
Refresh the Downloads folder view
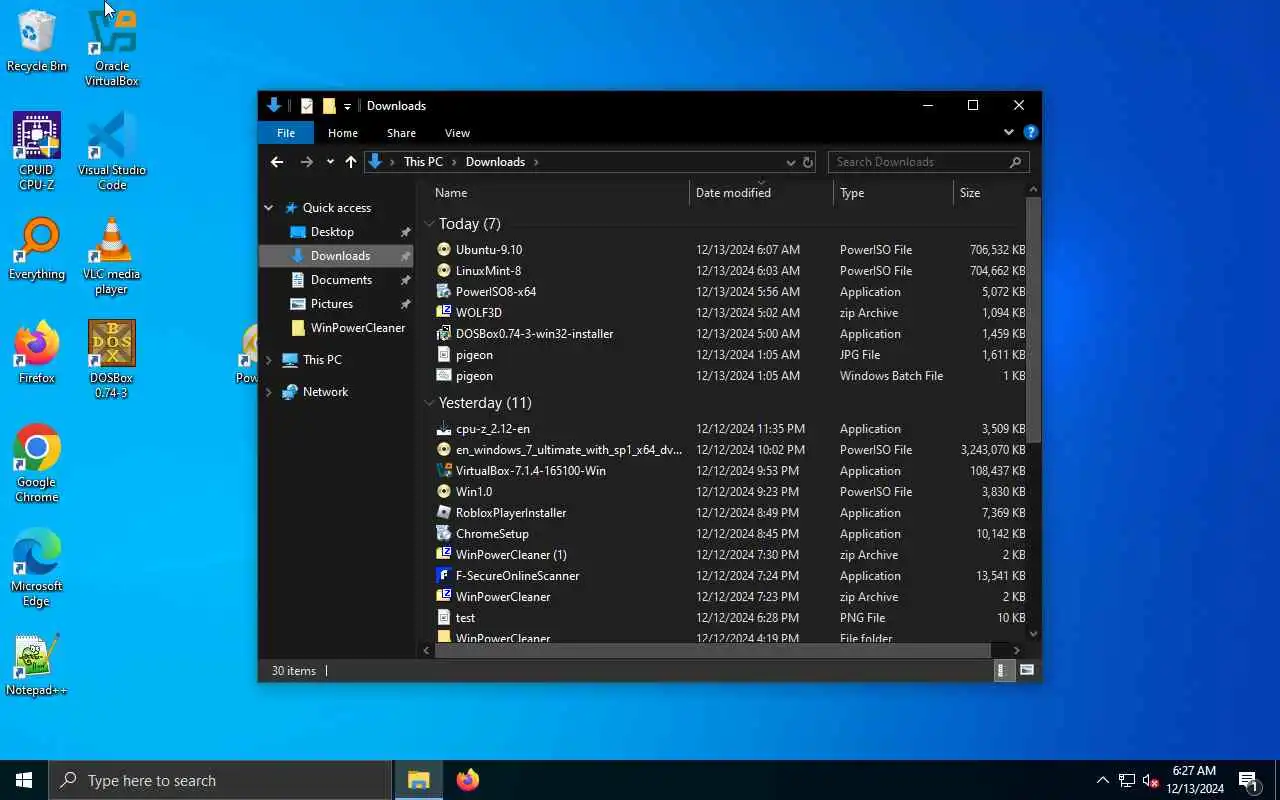[808, 162]
